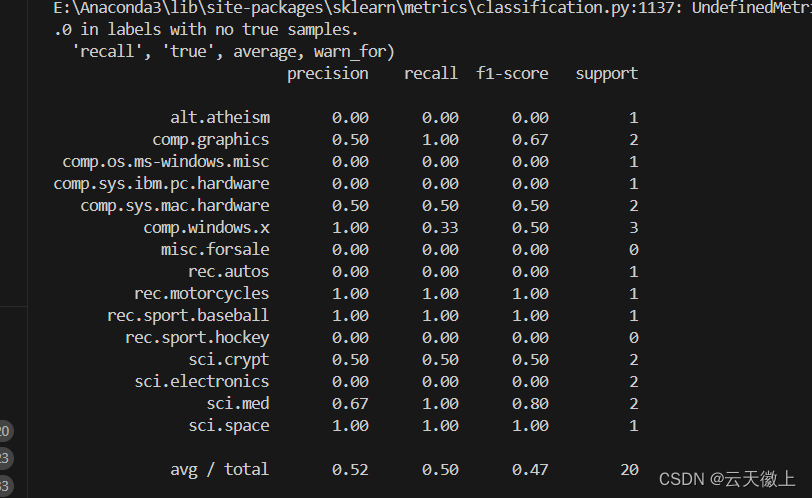Viewport: 812px width, 498px height.
Task: Click the comp.sys.ibm.pc.hardware label
Action: coord(162,184)
